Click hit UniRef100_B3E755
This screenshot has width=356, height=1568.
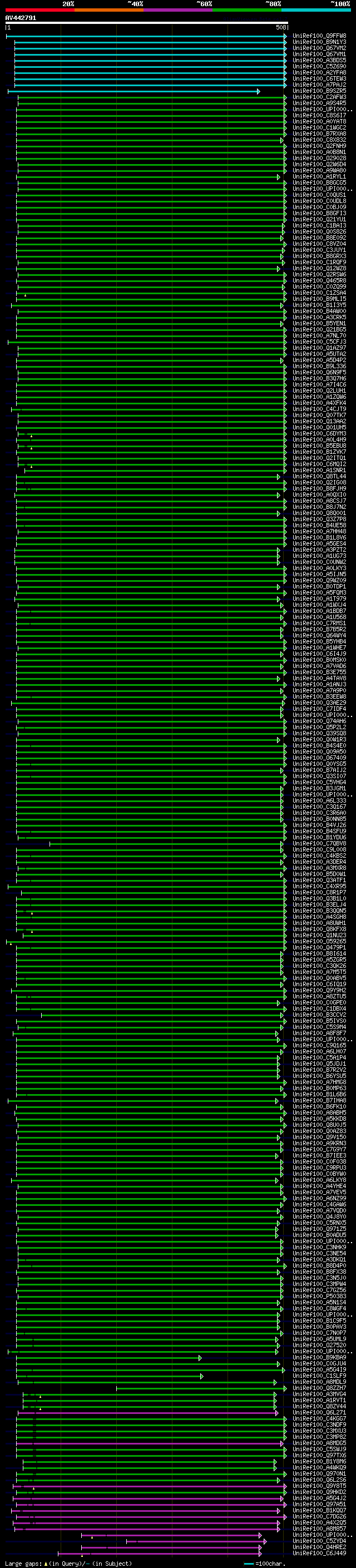319,672
